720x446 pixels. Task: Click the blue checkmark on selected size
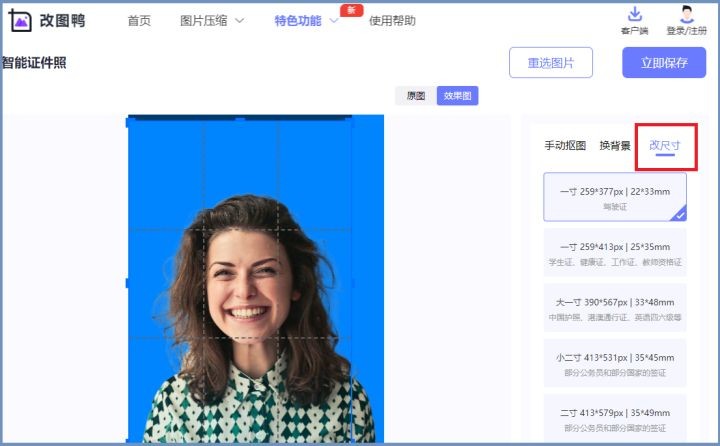[x=679, y=213]
